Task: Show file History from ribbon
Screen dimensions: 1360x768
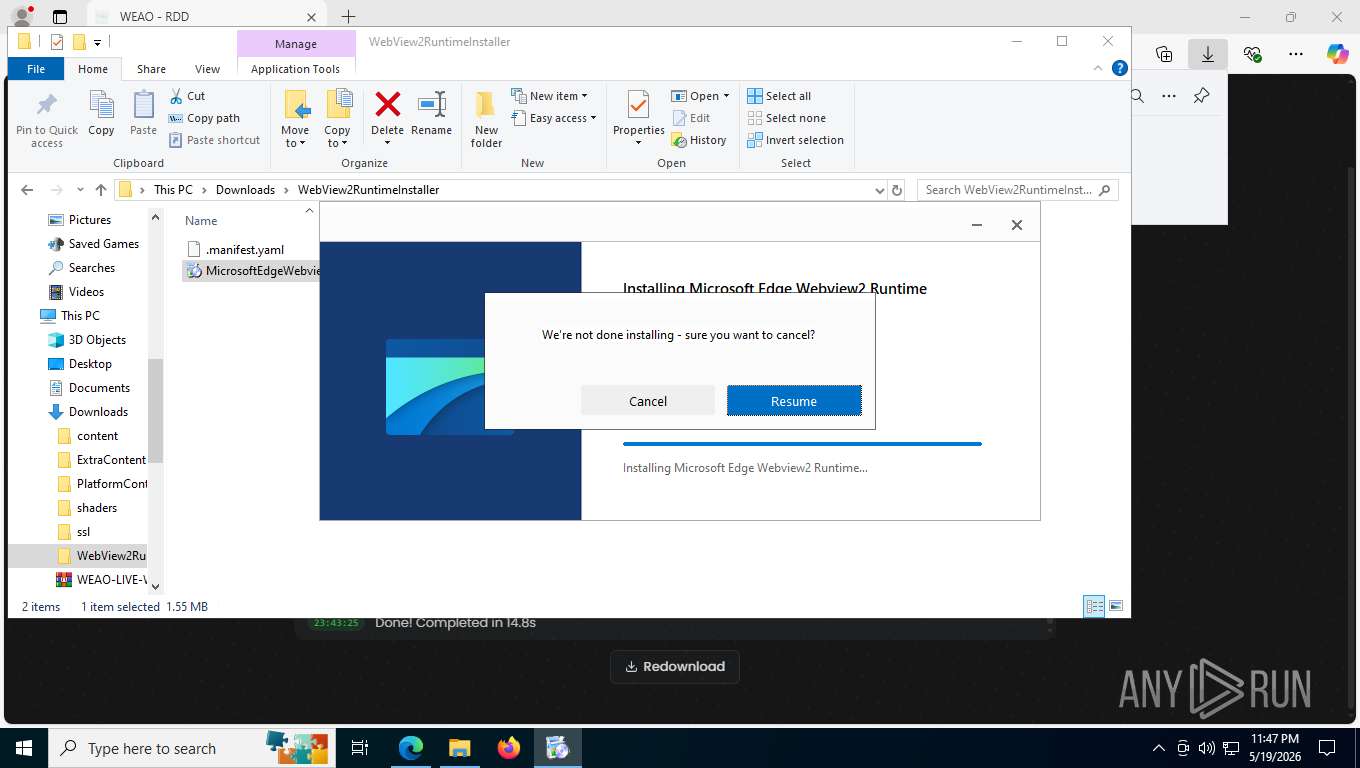Action: [699, 140]
